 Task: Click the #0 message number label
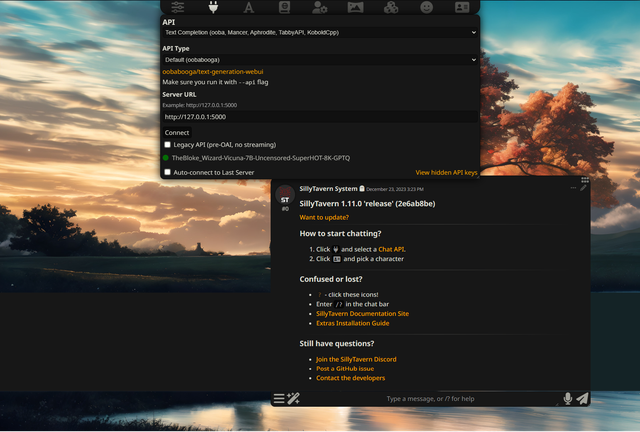click(285, 209)
